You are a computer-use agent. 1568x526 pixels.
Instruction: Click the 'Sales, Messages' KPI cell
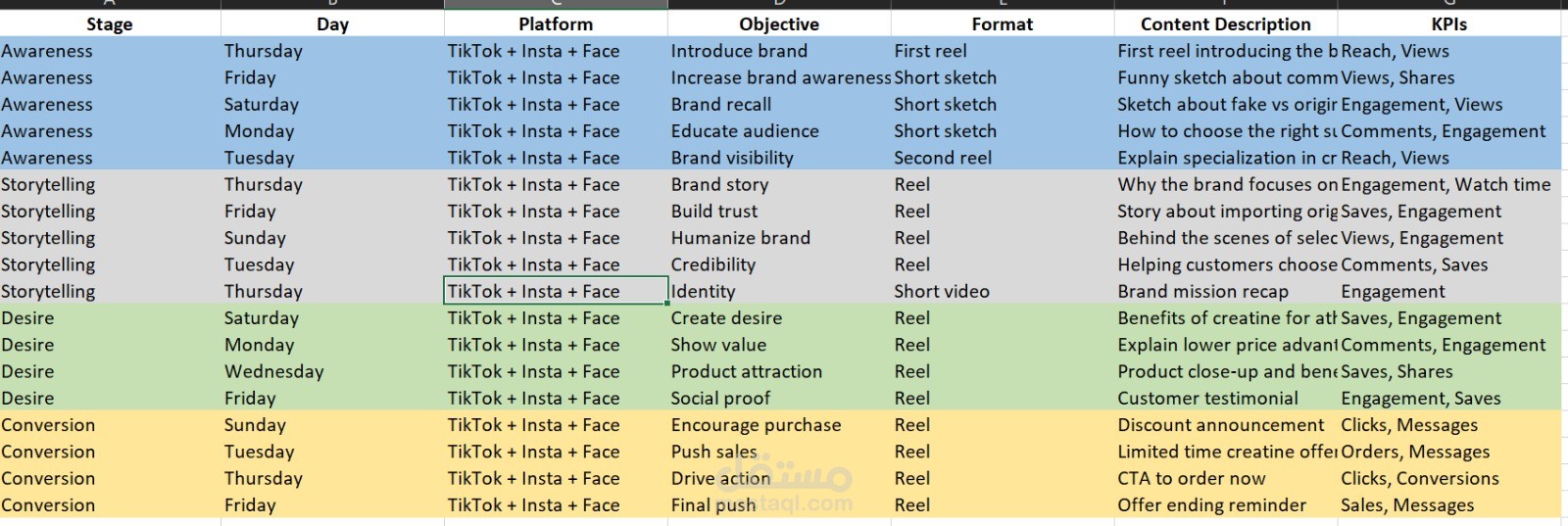[x=1449, y=504]
